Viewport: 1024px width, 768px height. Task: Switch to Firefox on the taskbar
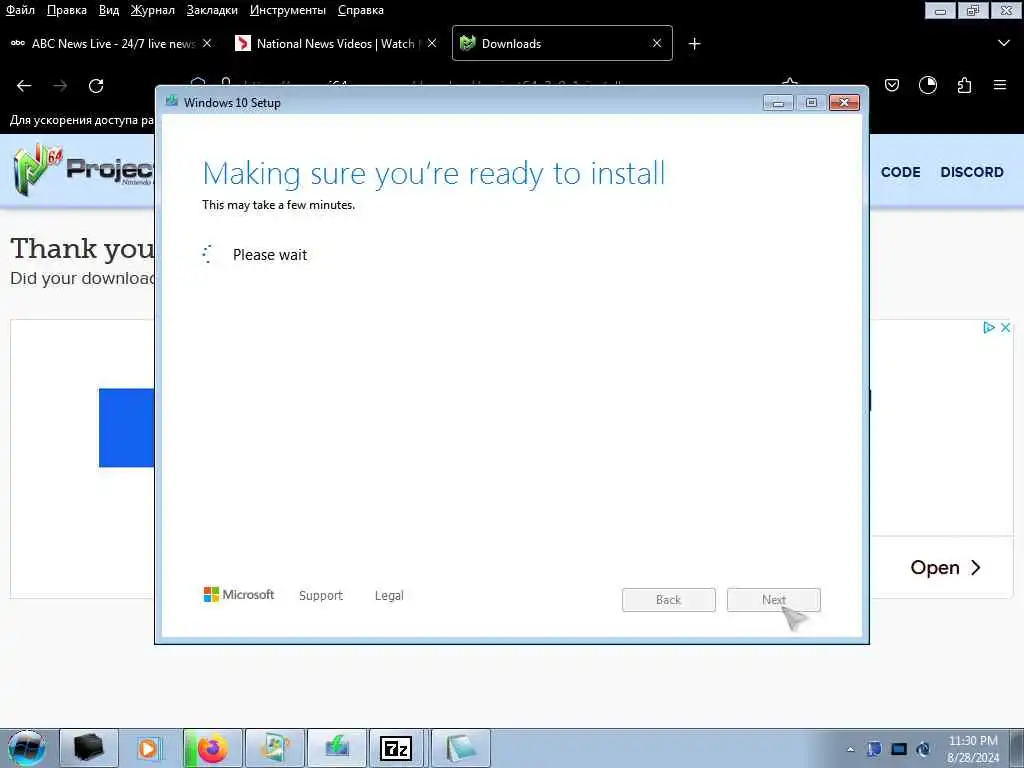213,748
